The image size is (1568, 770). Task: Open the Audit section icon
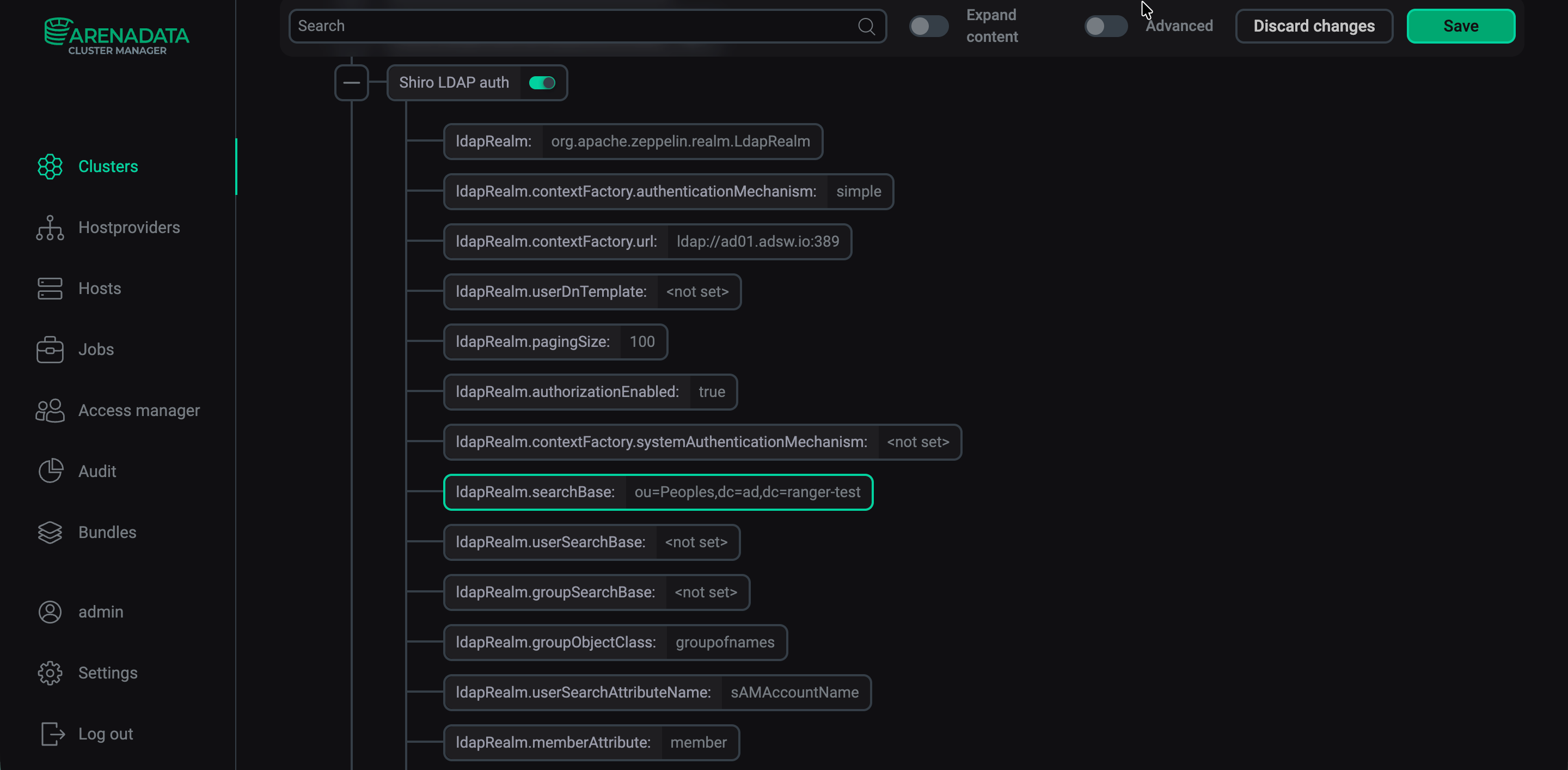tap(50, 471)
